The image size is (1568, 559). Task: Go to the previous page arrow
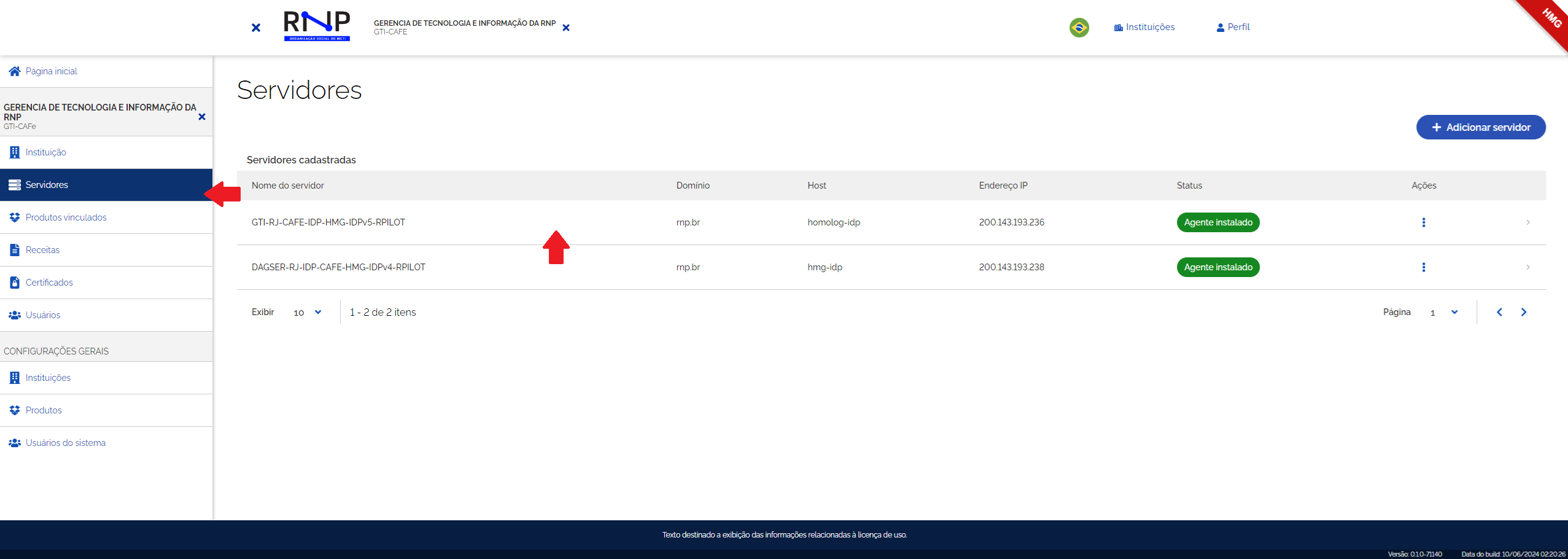pyautogui.click(x=1499, y=312)
